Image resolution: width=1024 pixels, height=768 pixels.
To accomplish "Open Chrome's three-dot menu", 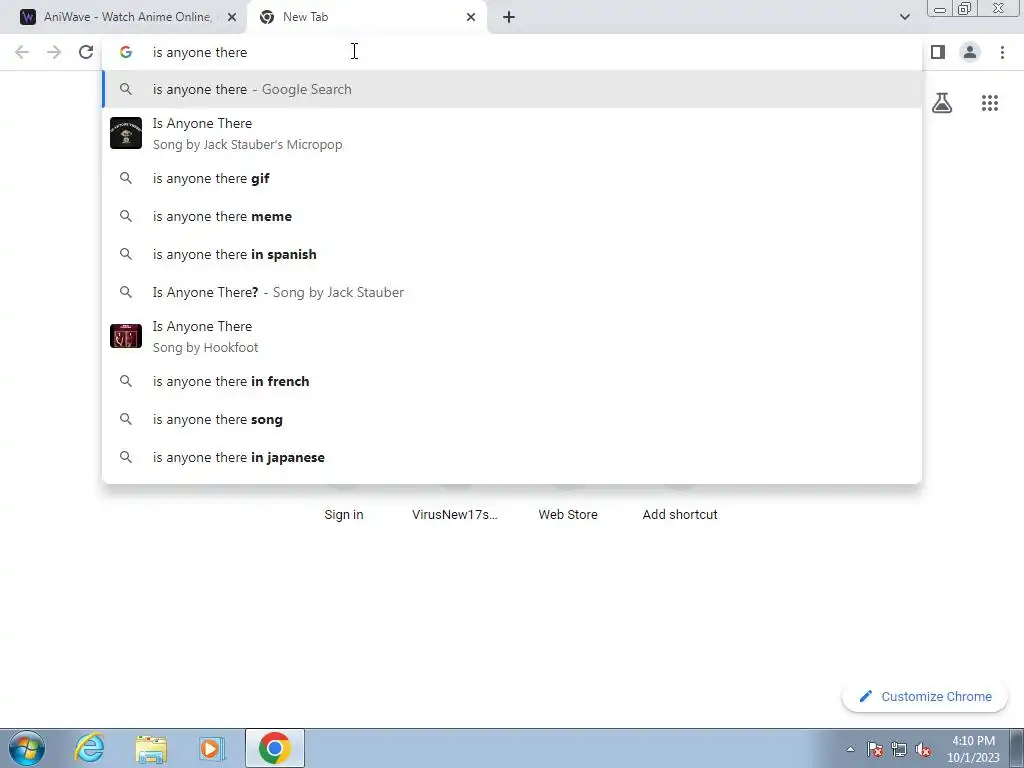I will click(1002, 52).
